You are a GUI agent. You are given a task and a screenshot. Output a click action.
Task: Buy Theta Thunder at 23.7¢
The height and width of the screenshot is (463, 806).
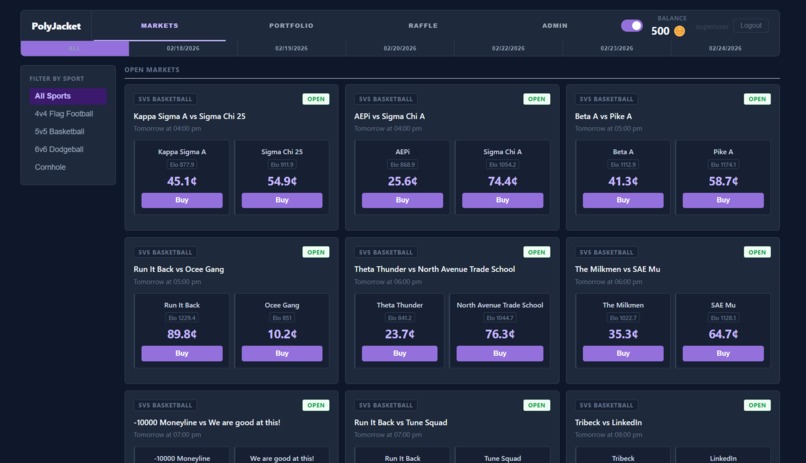point(399,354)
